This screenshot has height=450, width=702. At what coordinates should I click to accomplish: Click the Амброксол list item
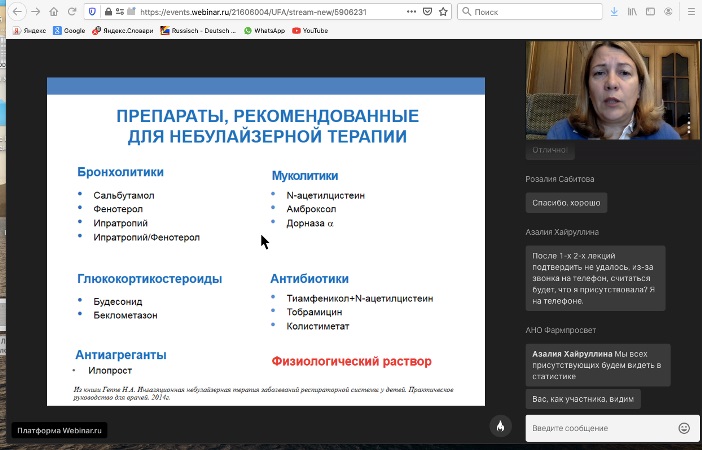311,209
